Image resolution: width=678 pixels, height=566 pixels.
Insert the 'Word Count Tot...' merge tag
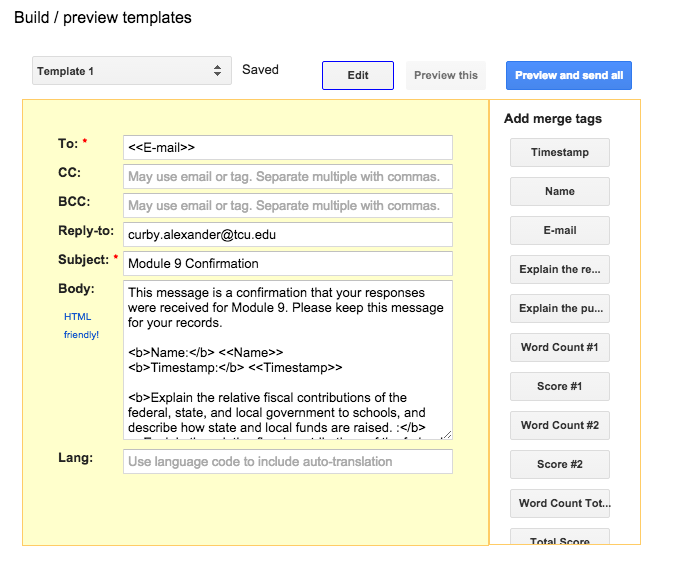(560, 503)
